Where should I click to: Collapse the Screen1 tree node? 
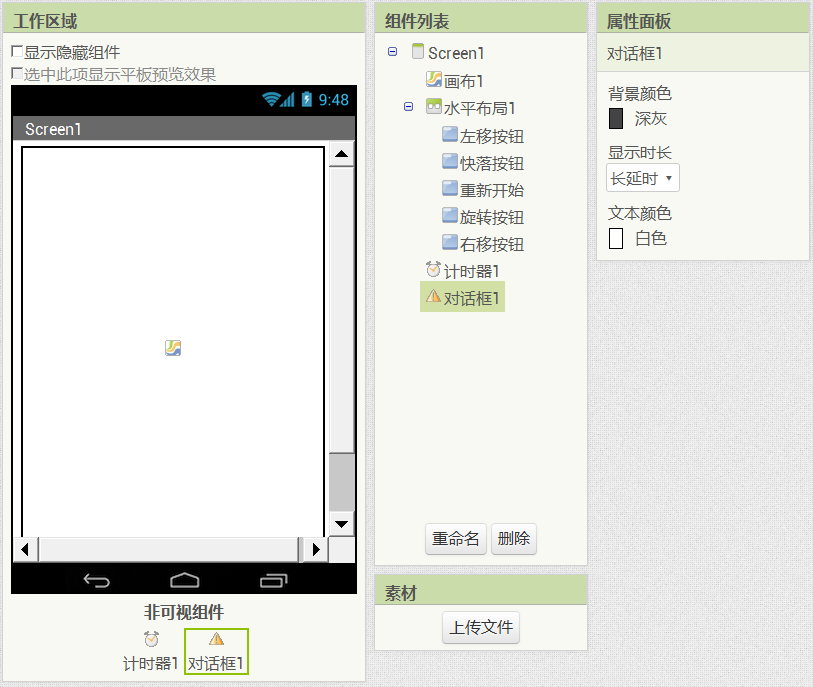click(392, 52)
